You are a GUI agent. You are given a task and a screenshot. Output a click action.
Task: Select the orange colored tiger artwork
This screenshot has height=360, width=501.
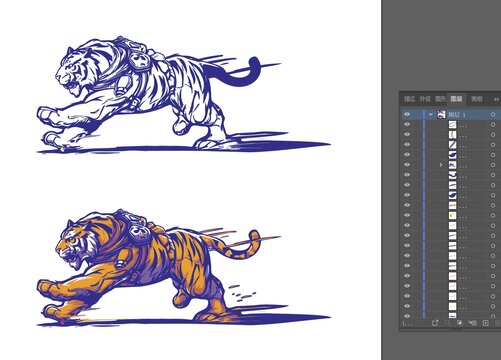coord(183,268)
